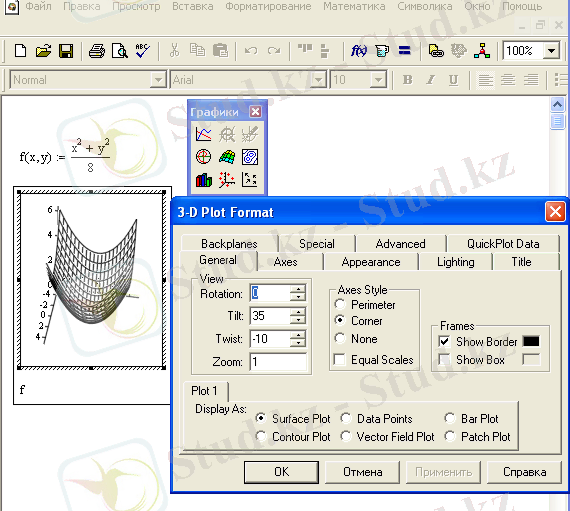Open the Normal style dropdown
Screen dimensions: 570x511
coord(158,80)
